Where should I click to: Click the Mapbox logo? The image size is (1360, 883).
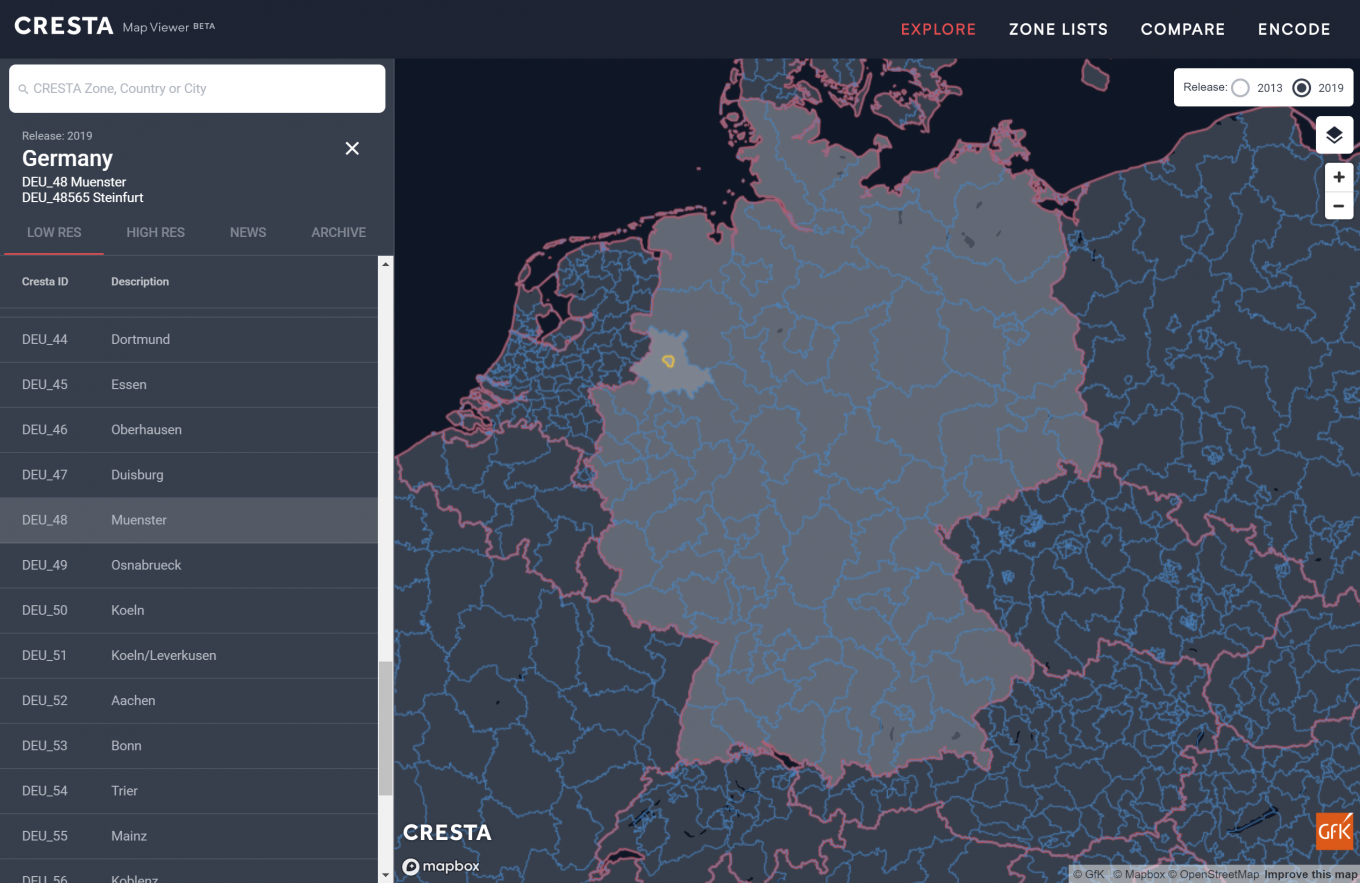pos(441,866)
